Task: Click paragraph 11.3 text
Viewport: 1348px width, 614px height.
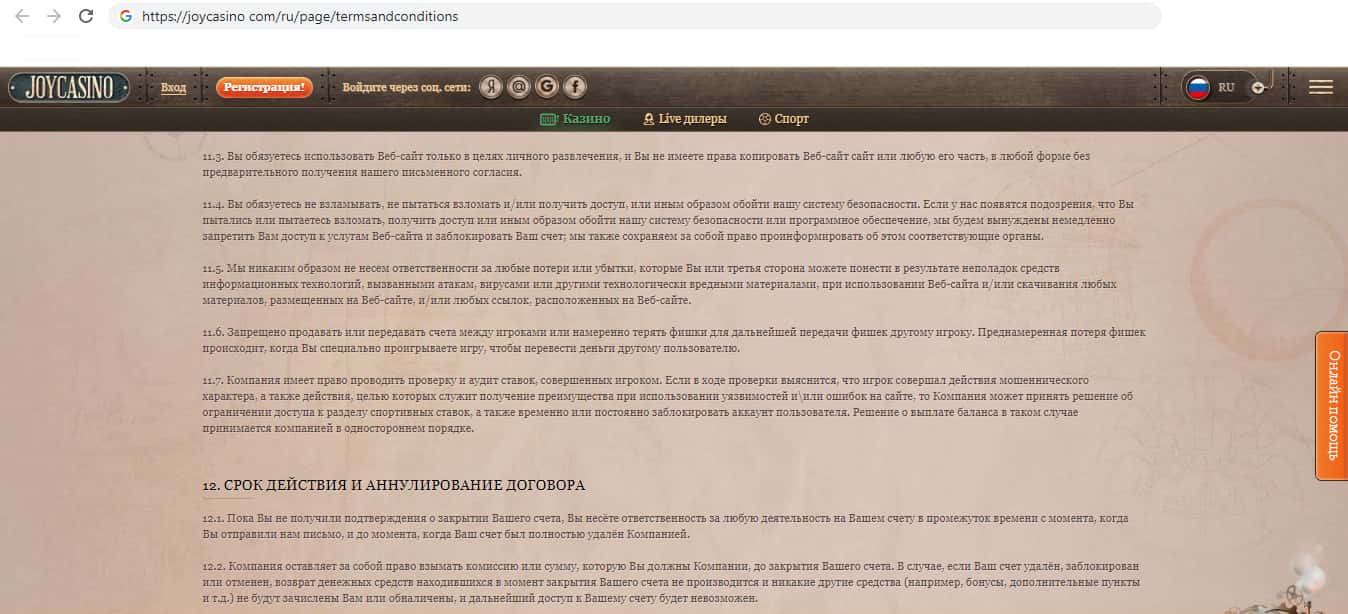Action: point(645,164)
